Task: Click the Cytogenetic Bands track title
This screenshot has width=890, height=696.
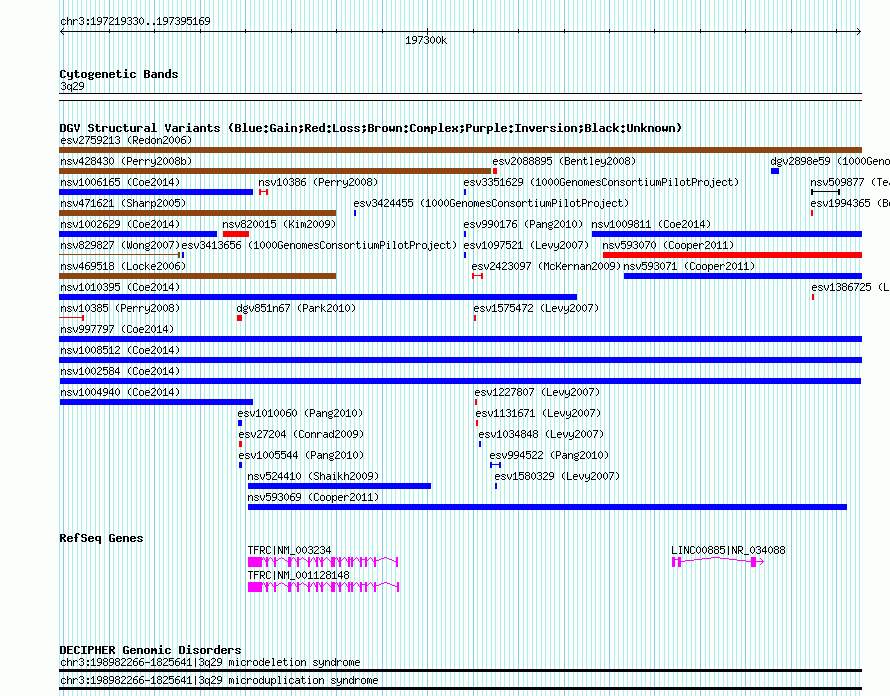Action: (119, 74)
